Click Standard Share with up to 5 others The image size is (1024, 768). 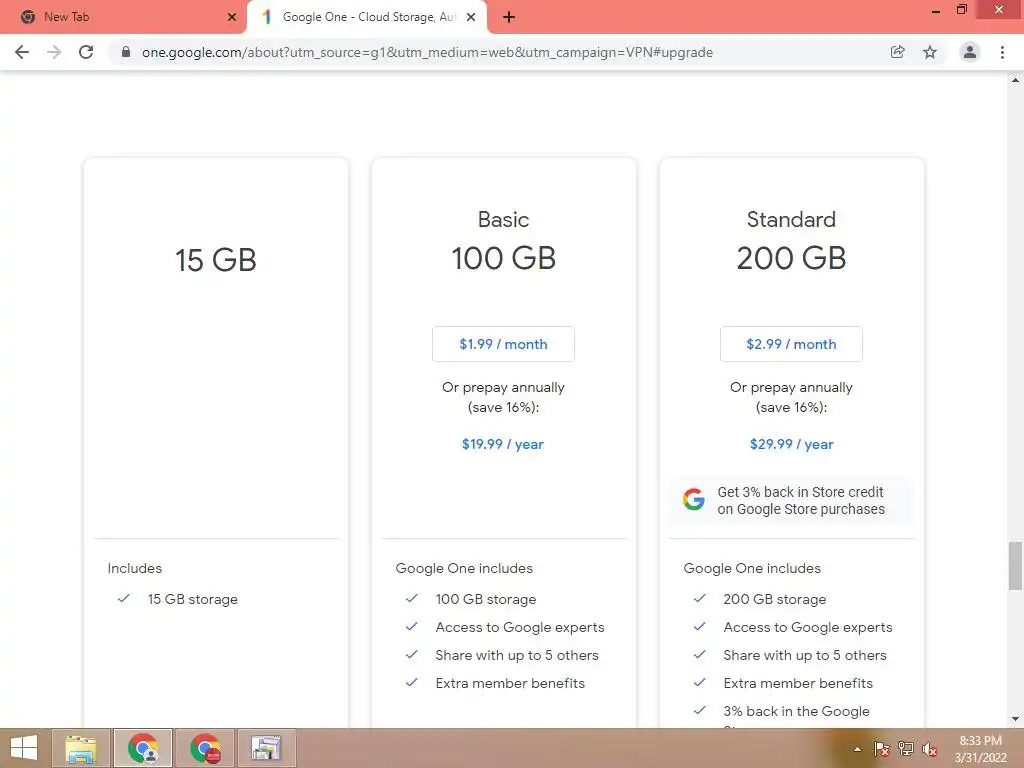tap(805, 656)
